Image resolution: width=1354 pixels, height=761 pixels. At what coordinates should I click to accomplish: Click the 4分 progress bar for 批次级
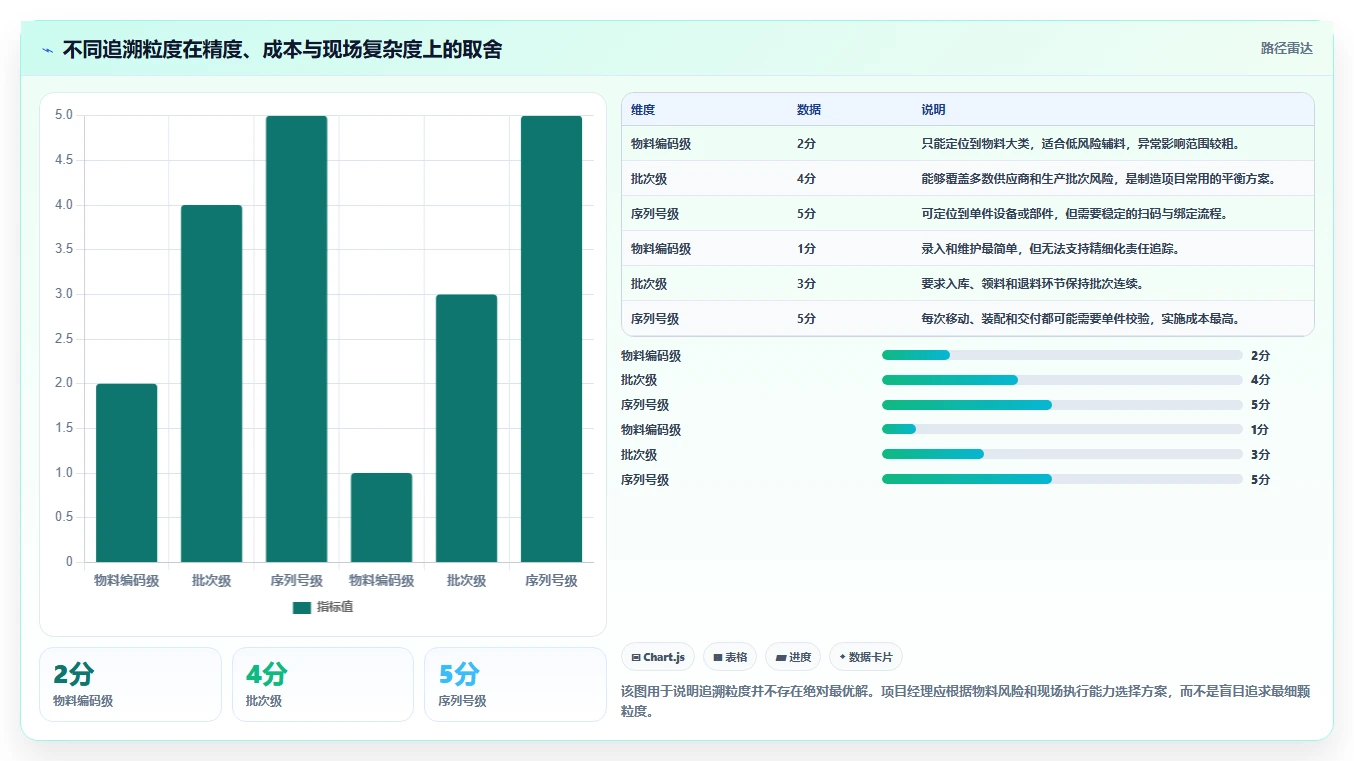point(1062,380)
